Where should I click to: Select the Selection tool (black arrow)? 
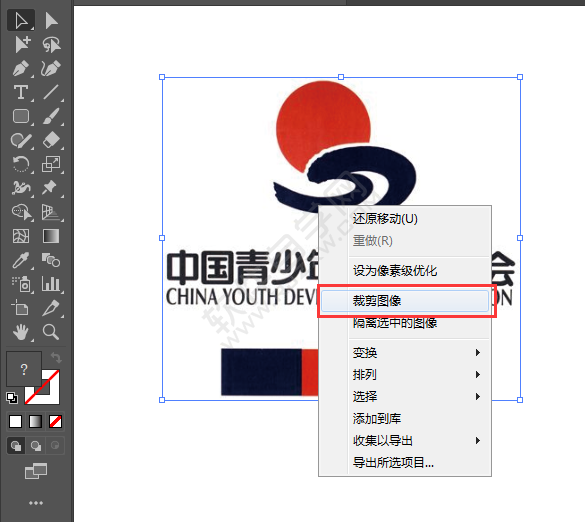pyautogui.click(x=21, y=21)
